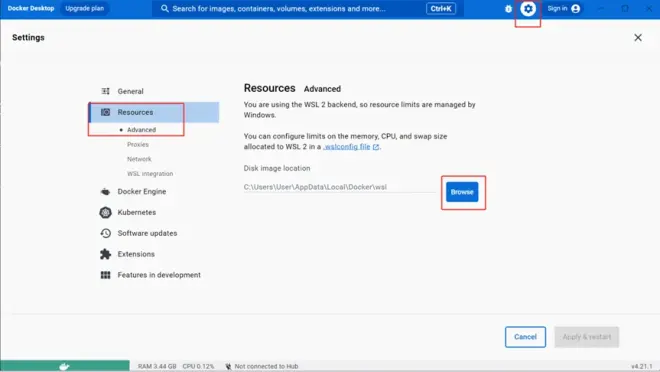Click the Features in development grid icon

coord(105,275)
